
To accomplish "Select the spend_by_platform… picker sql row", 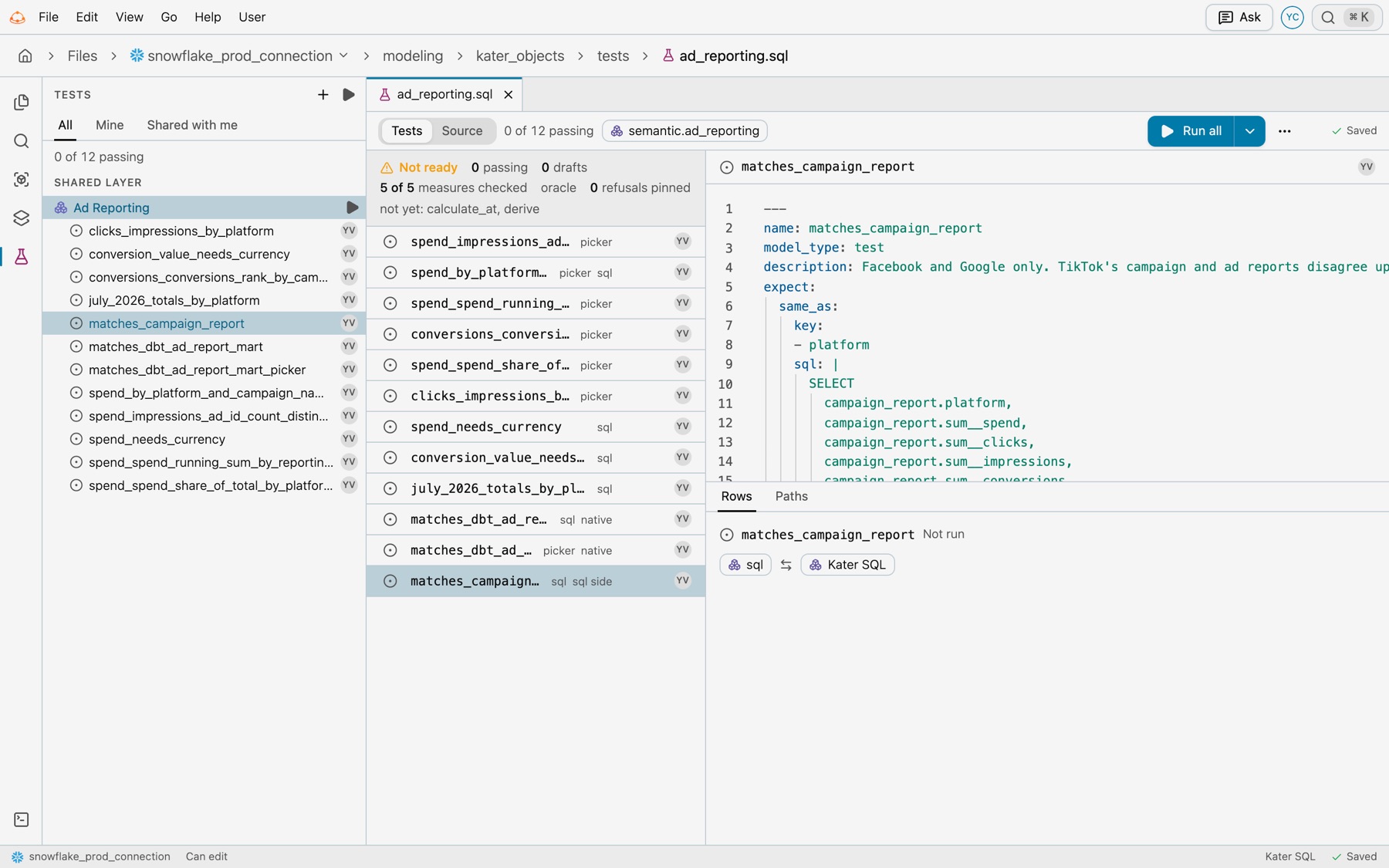I will [536, 272].
